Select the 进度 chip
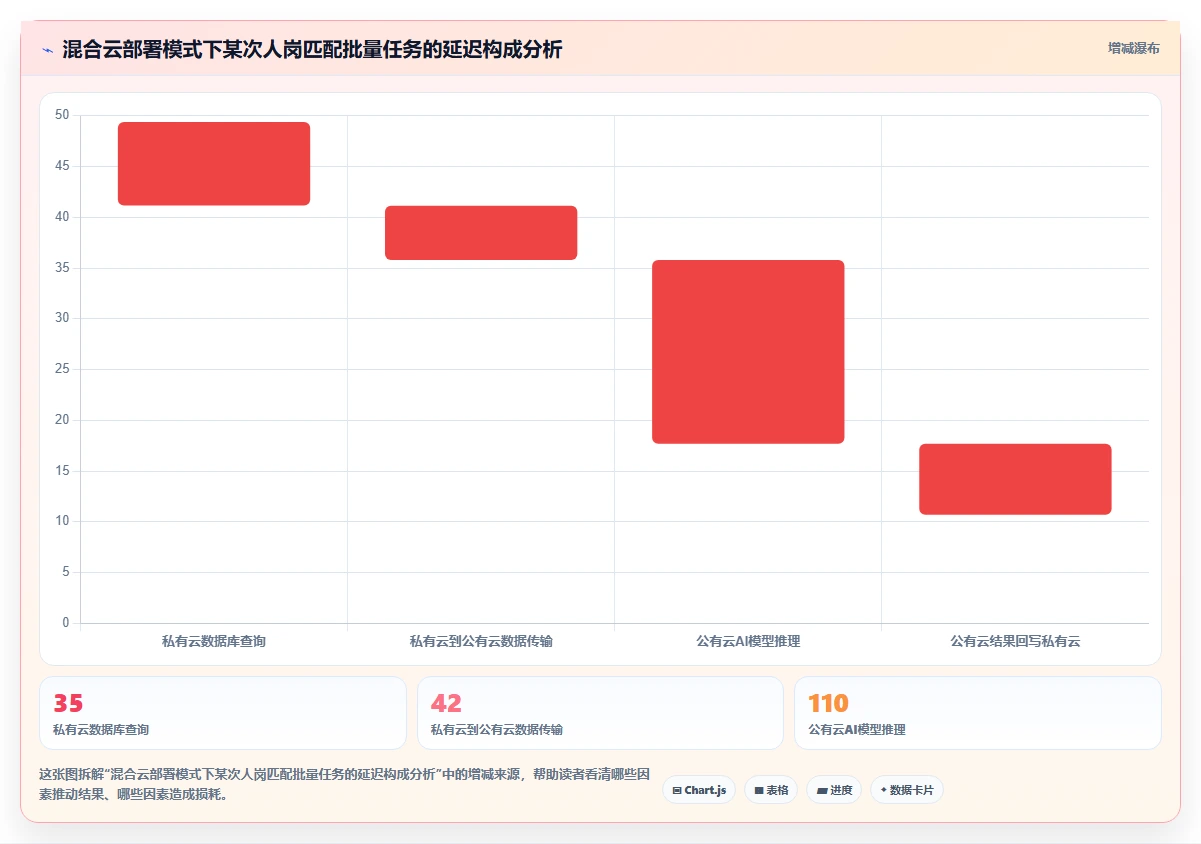This screenshot has width=1201, height=844. click(834, 790)
